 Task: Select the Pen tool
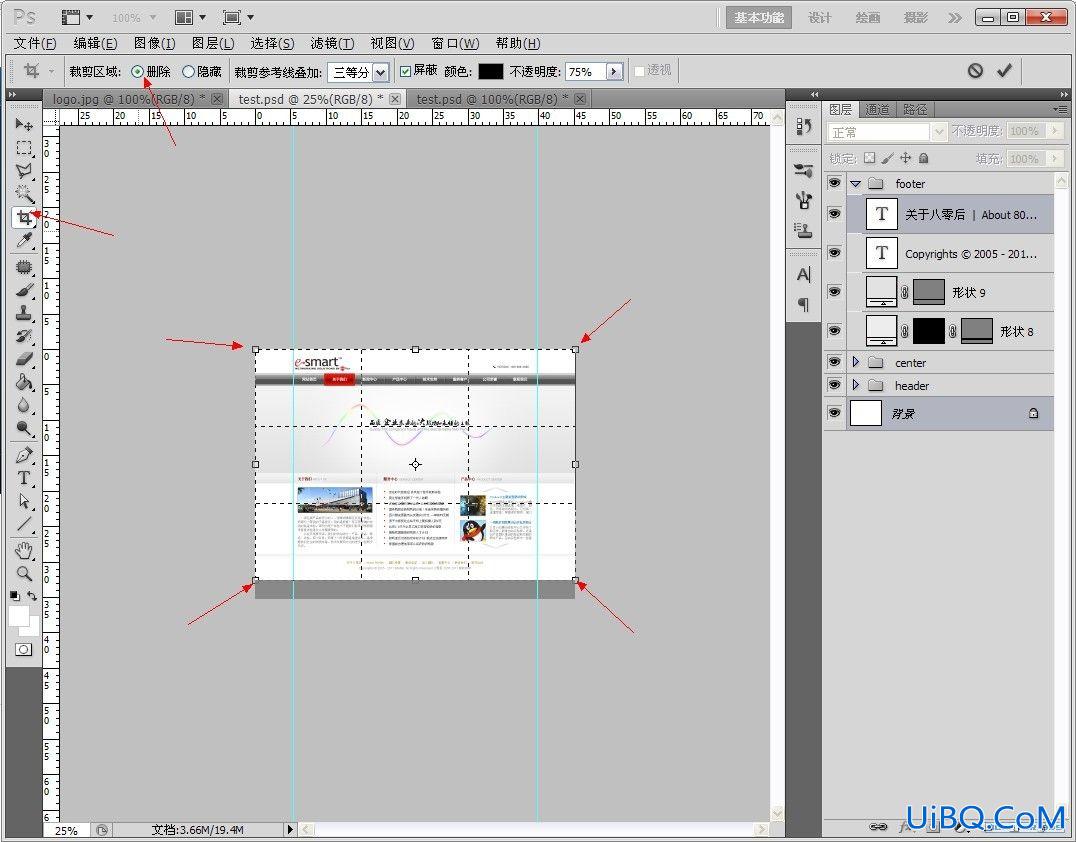point(24,455)
